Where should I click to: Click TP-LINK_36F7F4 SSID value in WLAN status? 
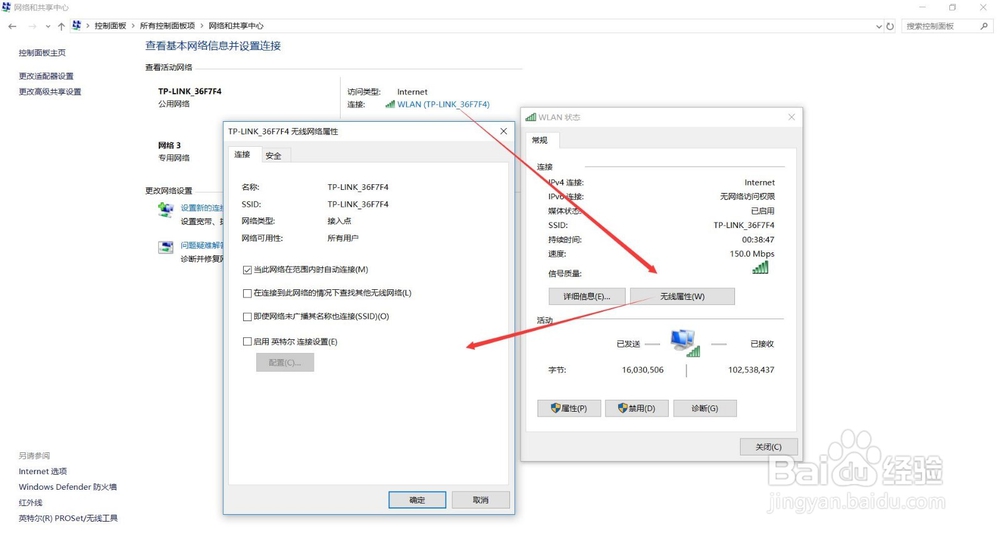(x=744, y=225)
